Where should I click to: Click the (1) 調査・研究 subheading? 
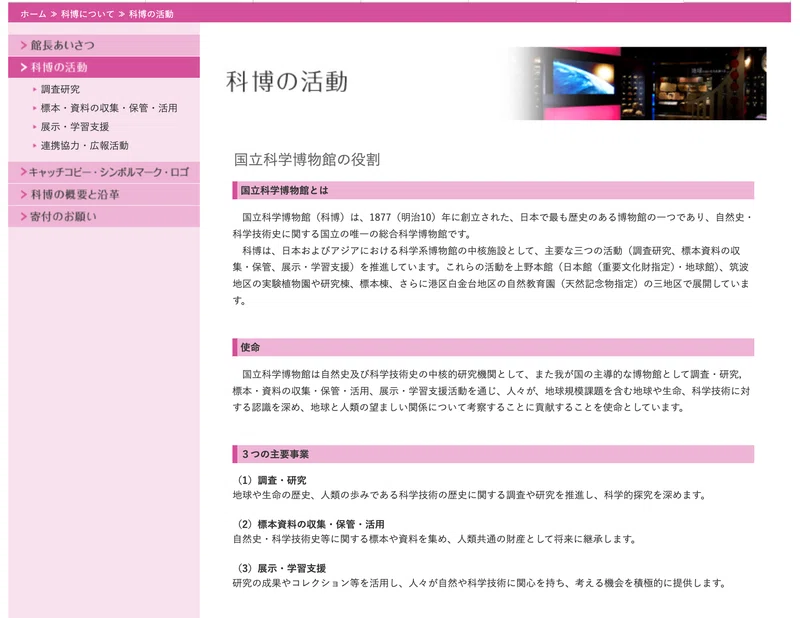[271, 480]
